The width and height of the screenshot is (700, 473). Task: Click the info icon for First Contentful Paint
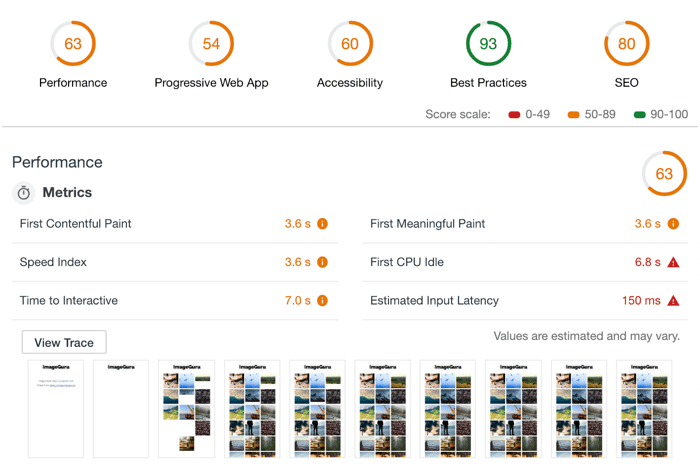(322, 224)
